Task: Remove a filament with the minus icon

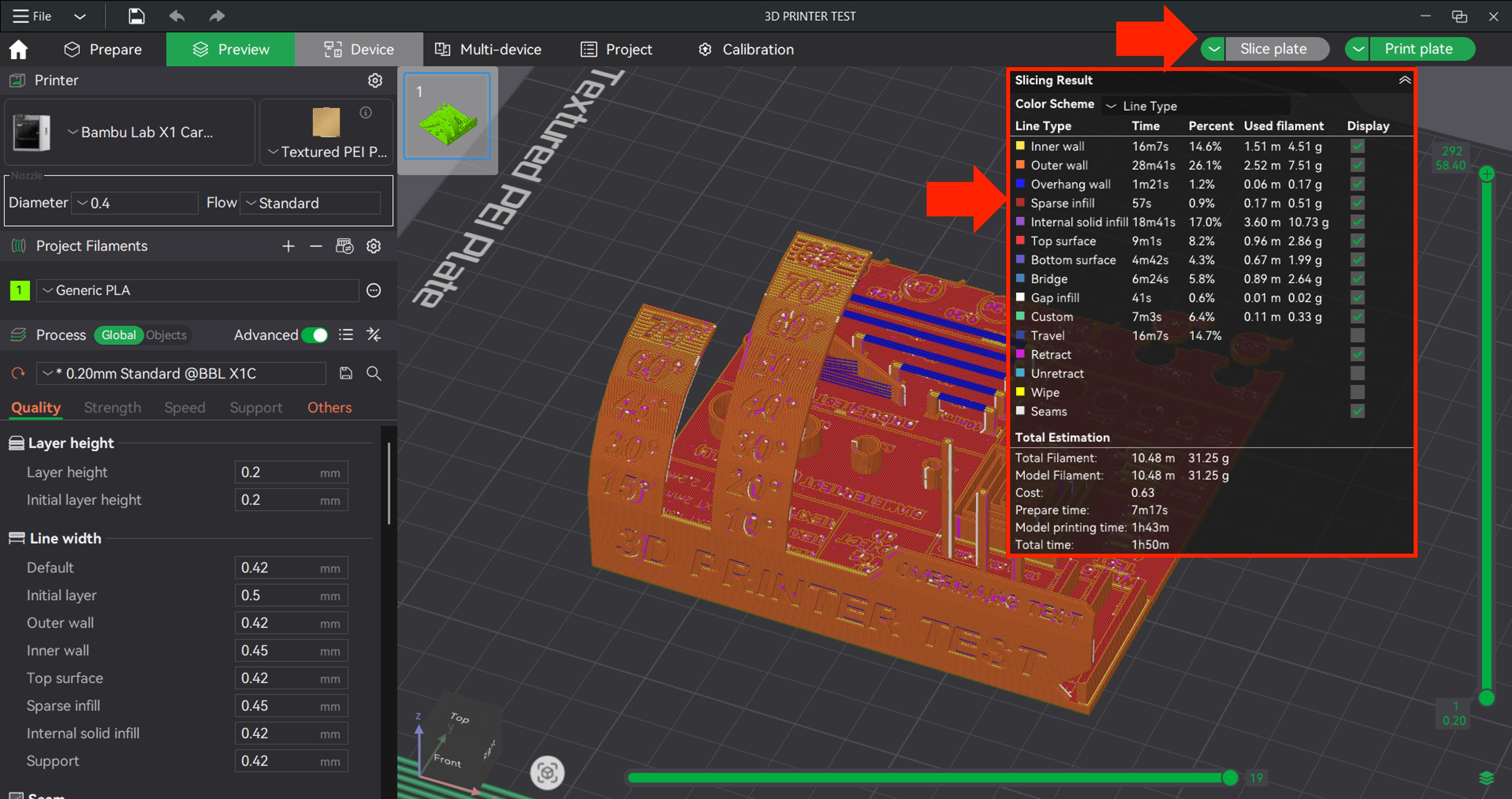Action: [316, 246]
